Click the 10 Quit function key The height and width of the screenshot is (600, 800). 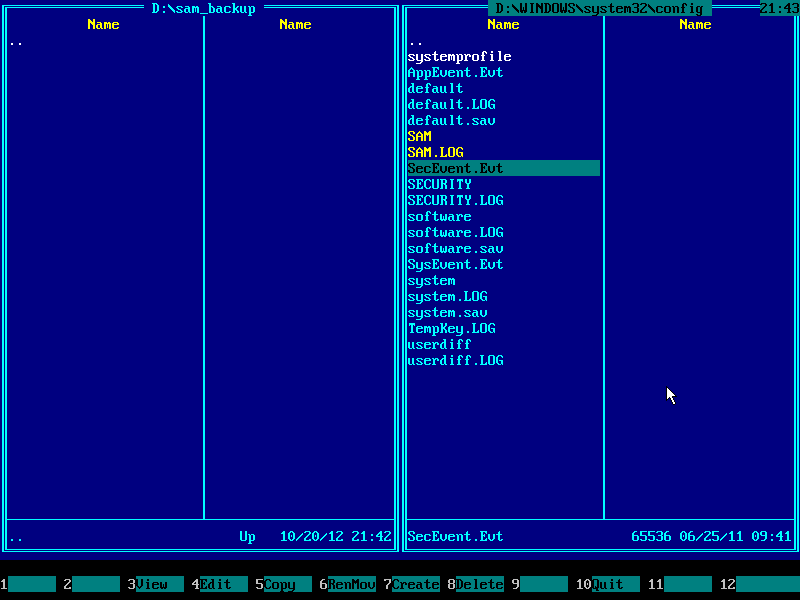pyautogui.click(x=608, y=584)
